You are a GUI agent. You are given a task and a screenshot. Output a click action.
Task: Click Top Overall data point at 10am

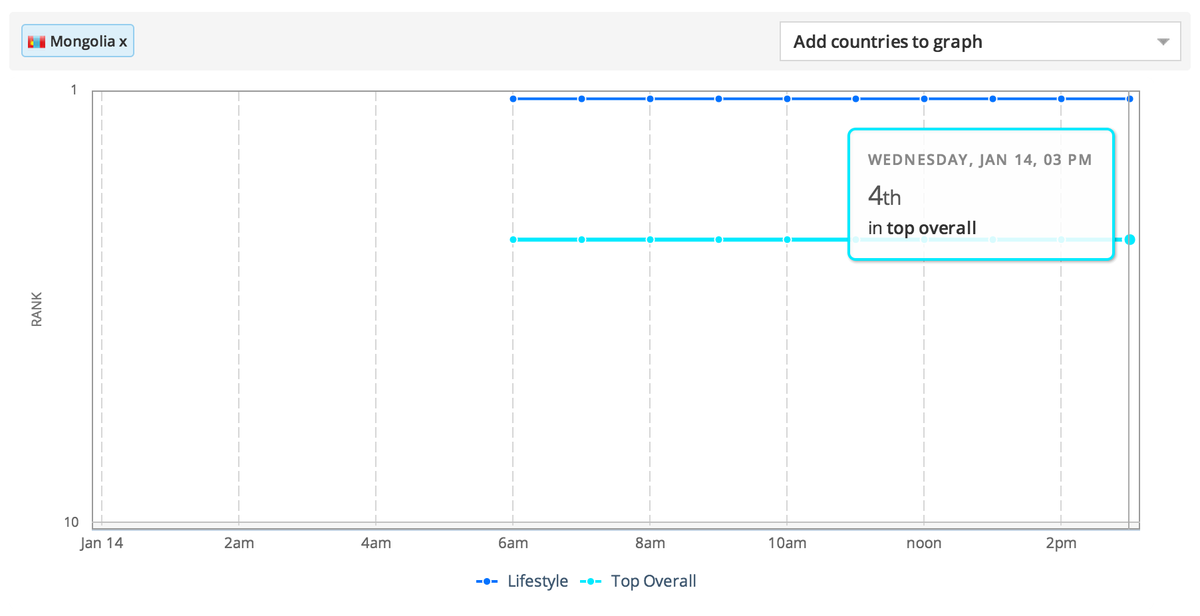[787, 240]
